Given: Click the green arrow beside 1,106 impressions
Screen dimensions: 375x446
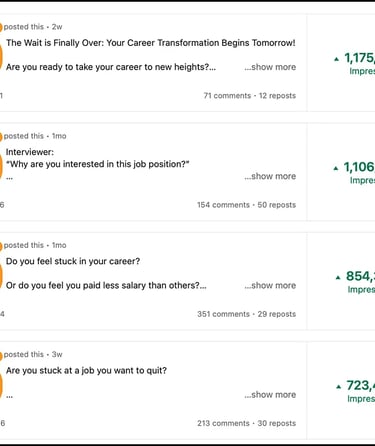Looking at the screenshot, I should pos(336,168).
